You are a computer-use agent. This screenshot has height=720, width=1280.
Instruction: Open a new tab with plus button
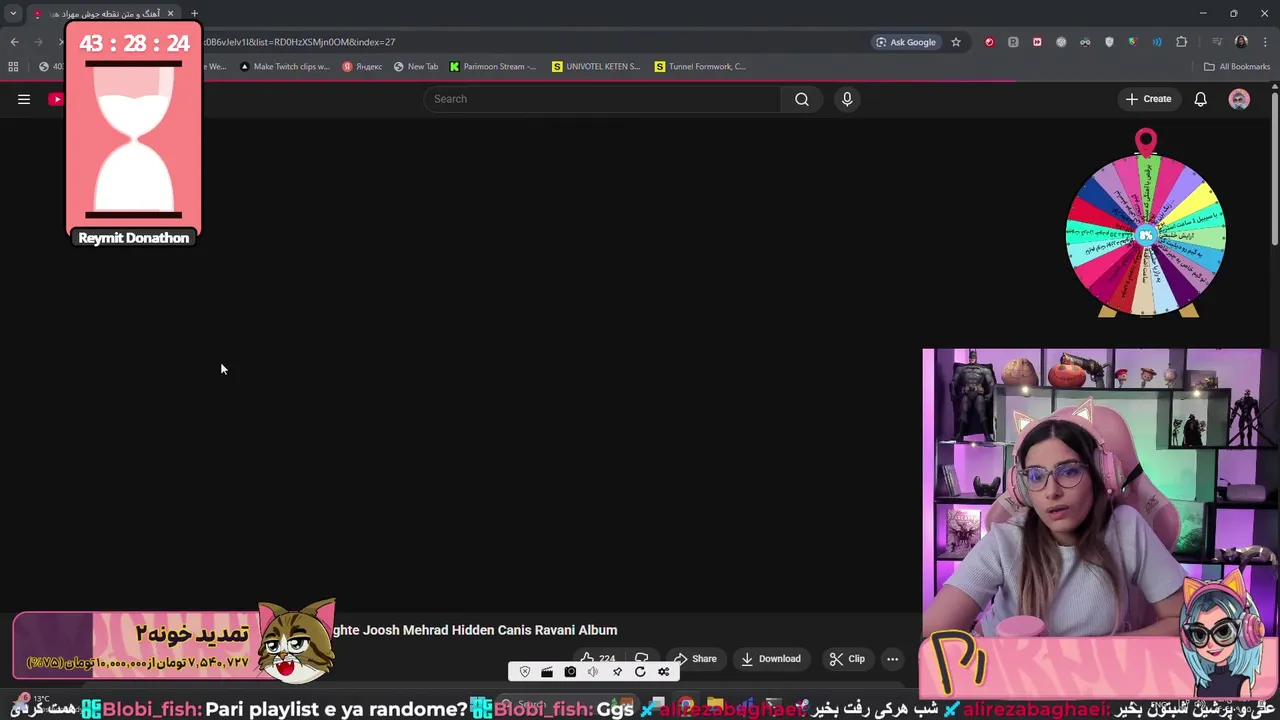pos(194,13)
